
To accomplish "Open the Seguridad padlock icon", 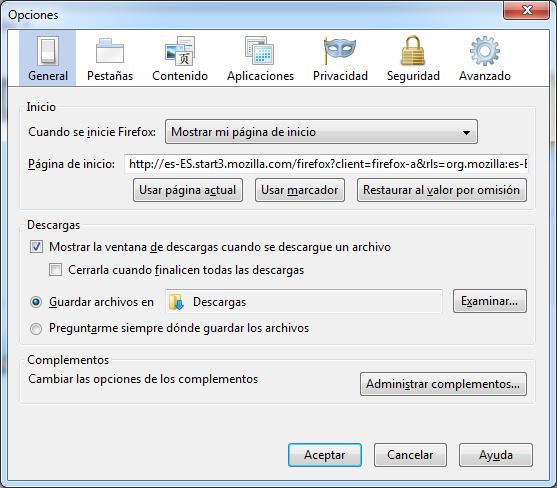I will pos(413,50).
